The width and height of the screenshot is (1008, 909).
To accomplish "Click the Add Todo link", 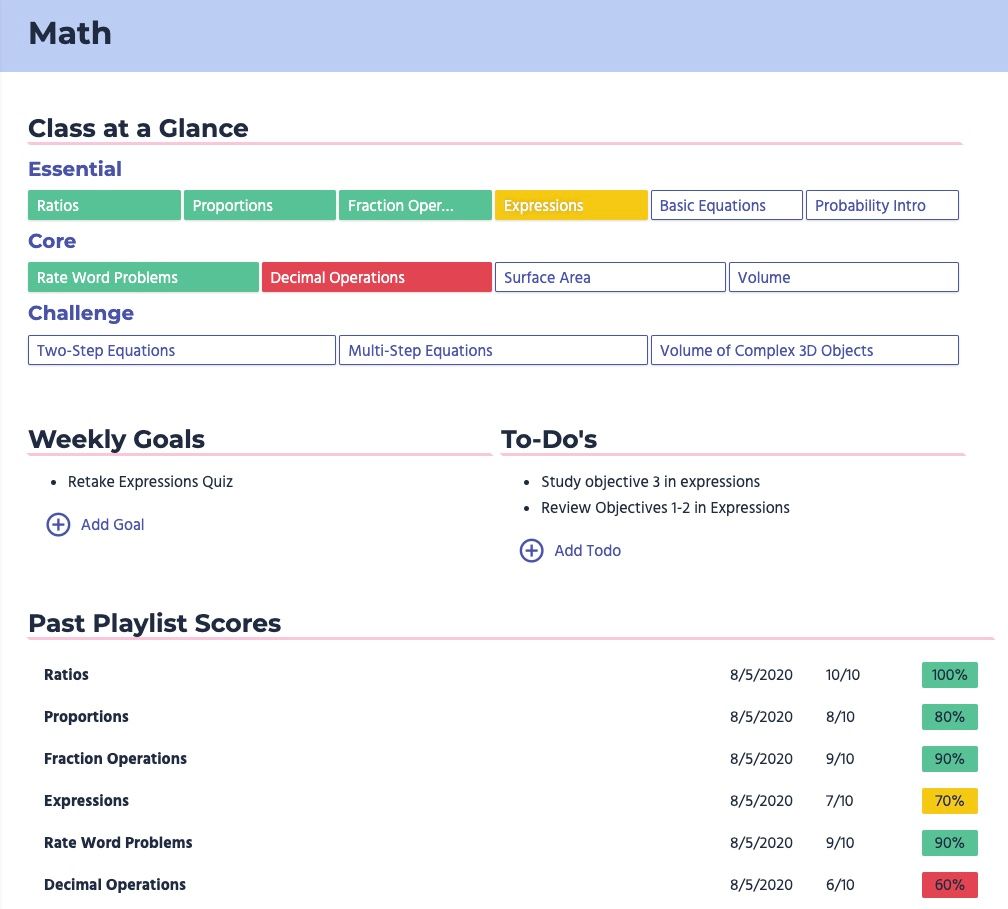I will [588, 550].
